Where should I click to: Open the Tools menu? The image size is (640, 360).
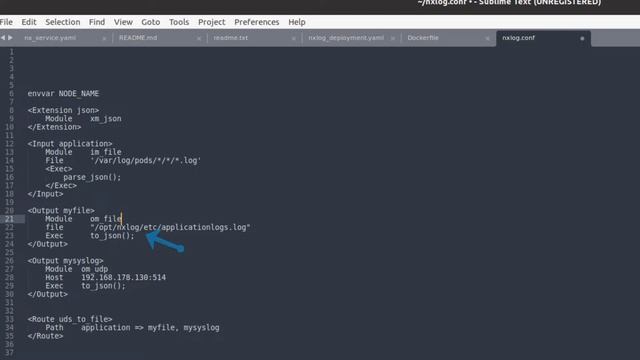pyautogui.click(x=179, y=22)
